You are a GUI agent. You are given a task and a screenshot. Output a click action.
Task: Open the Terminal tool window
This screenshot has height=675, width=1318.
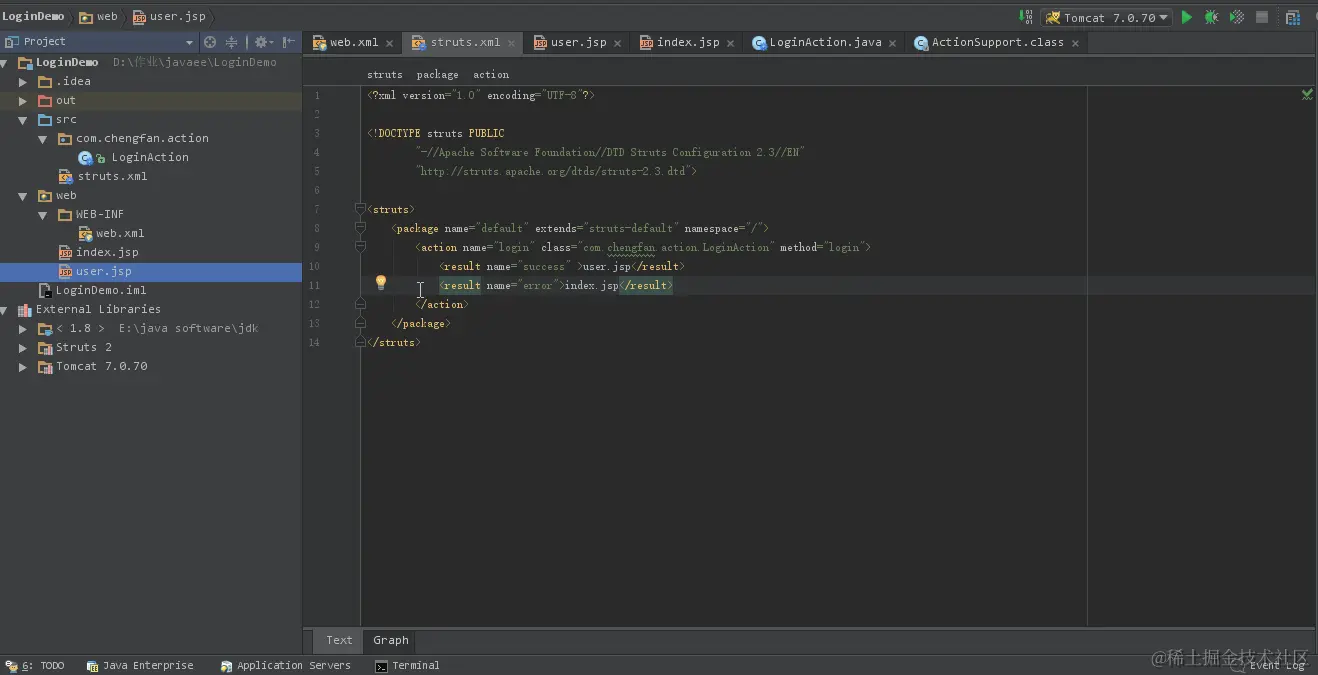click(407, 666)
